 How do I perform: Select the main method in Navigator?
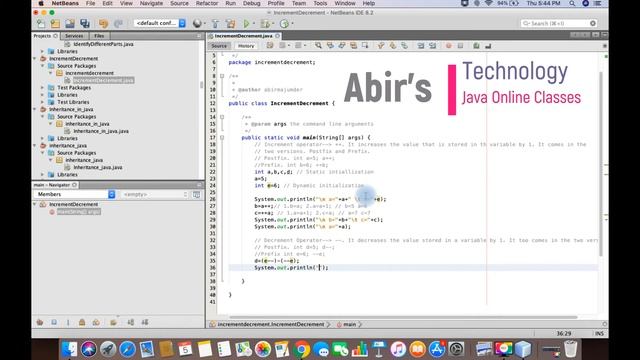tap(78, 212)
